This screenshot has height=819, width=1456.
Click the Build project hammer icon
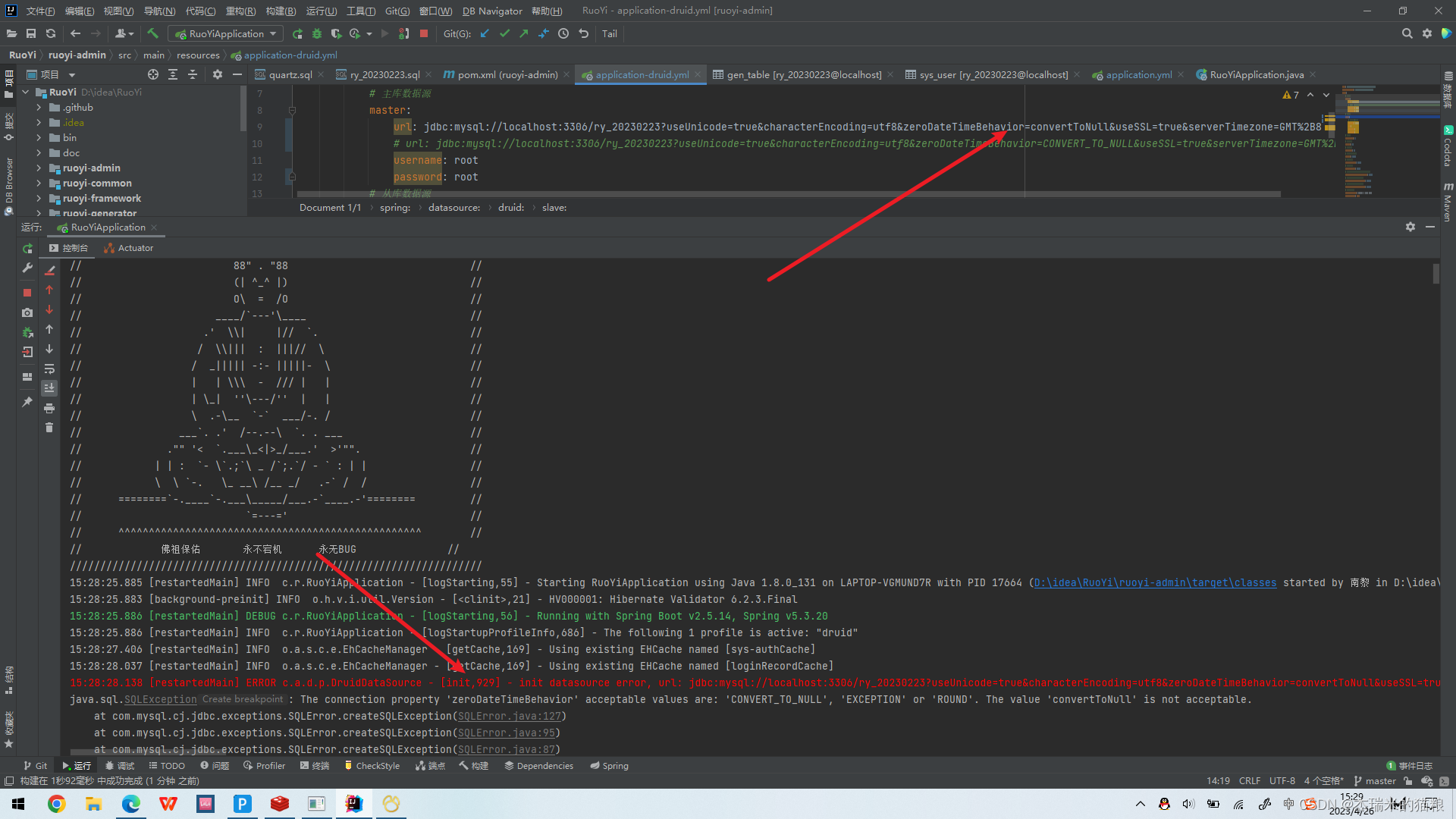pyautogui.click(x=152, y=33)
